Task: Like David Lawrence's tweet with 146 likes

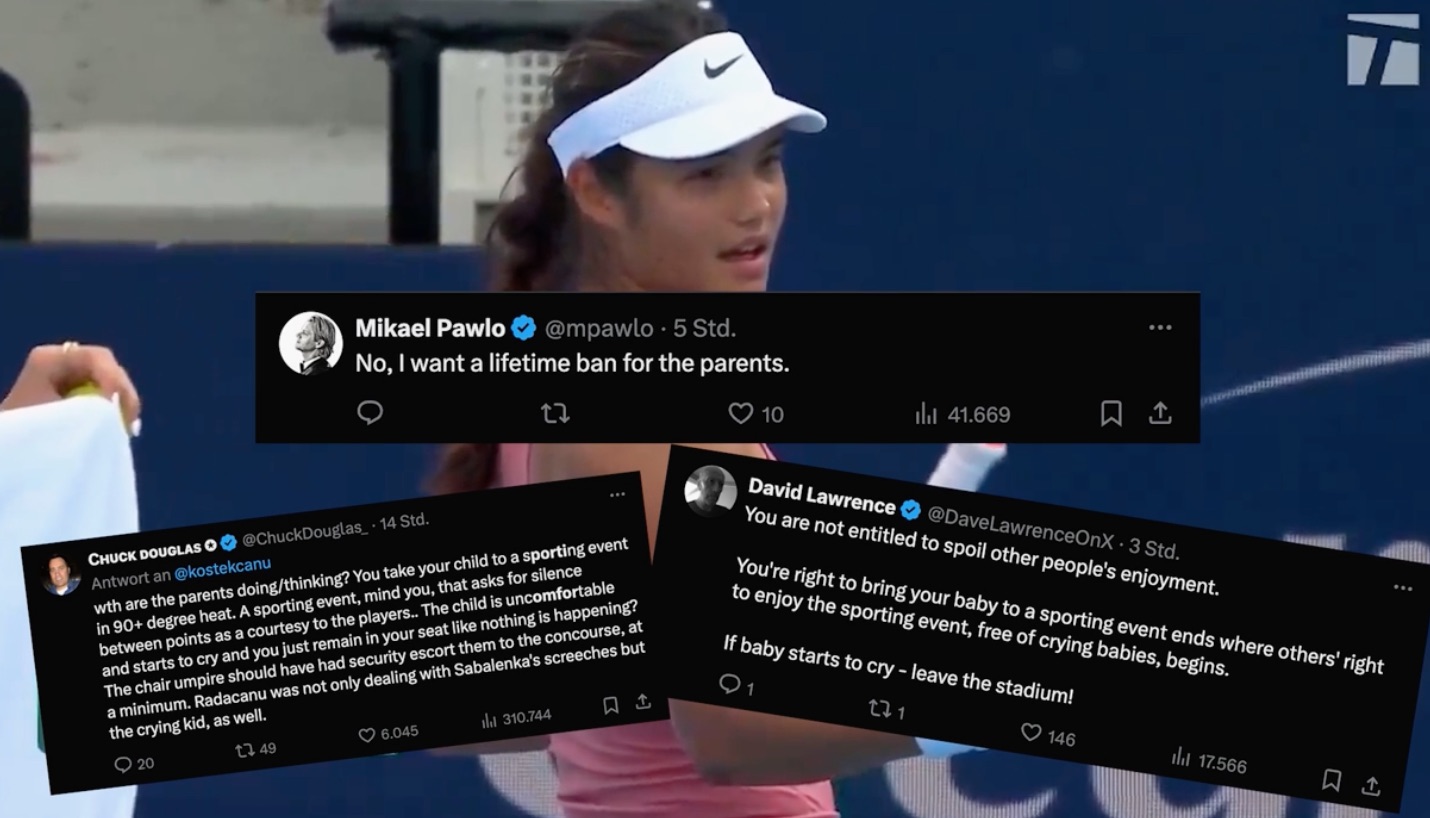Action: (1031, 733)
